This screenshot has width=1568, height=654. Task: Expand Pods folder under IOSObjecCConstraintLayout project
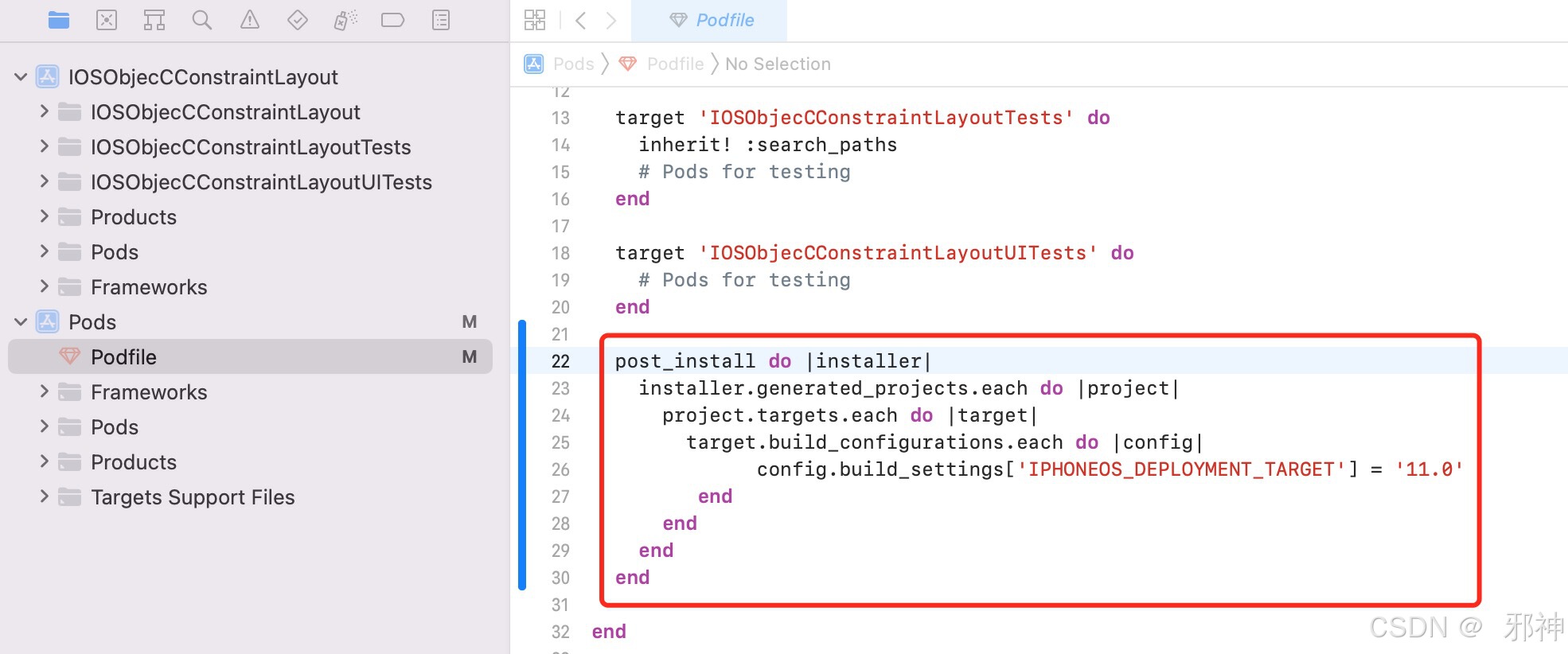(x=45, y=251)
